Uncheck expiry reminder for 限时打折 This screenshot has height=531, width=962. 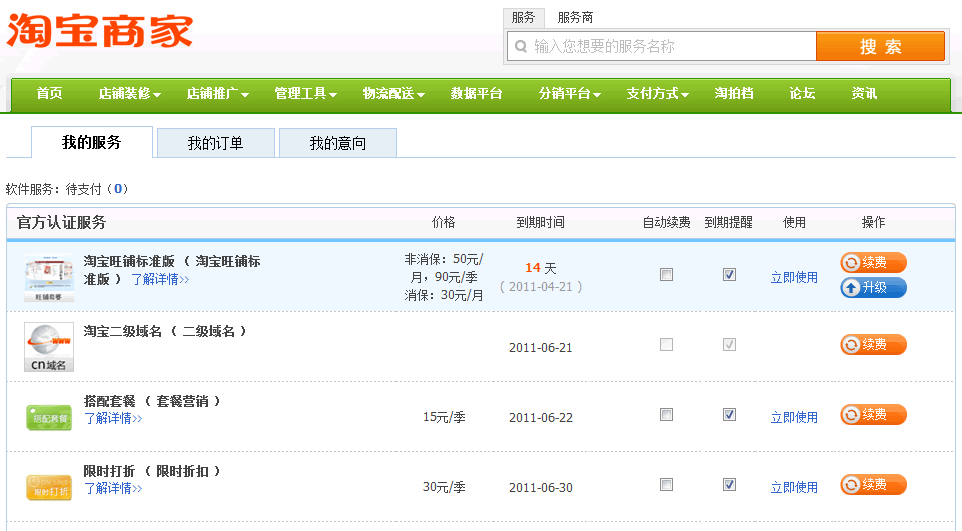click(729, 484)
